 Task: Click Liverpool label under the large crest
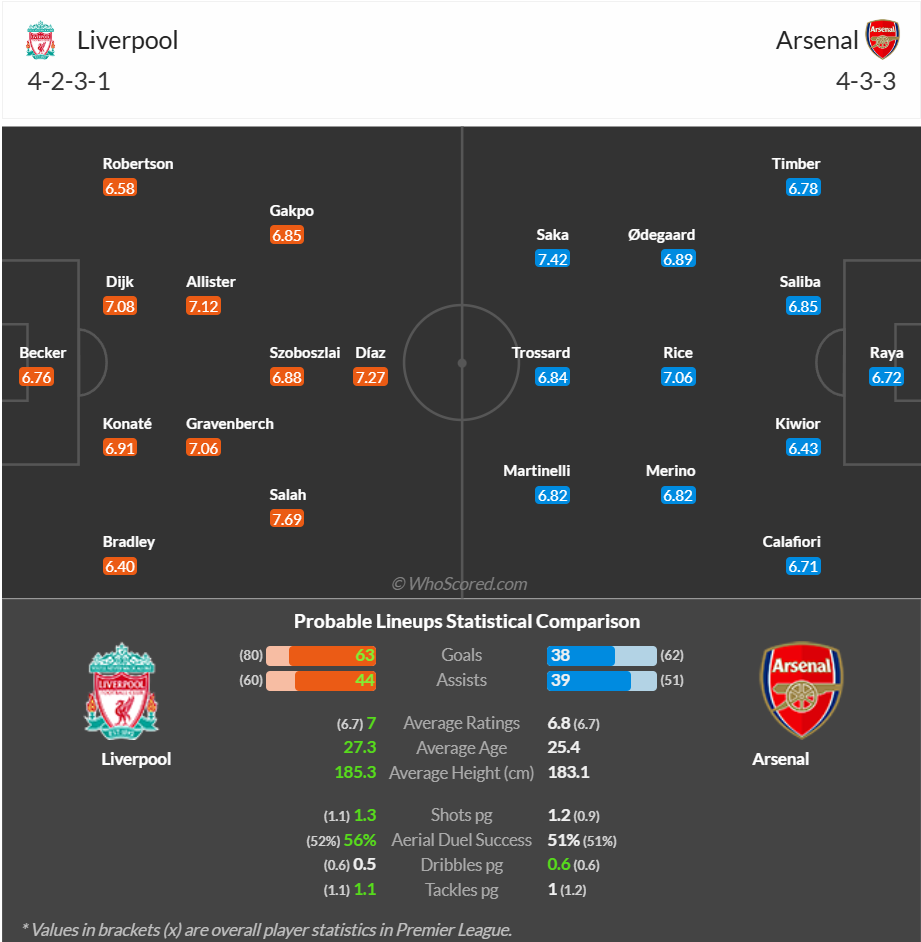point(136,759)
